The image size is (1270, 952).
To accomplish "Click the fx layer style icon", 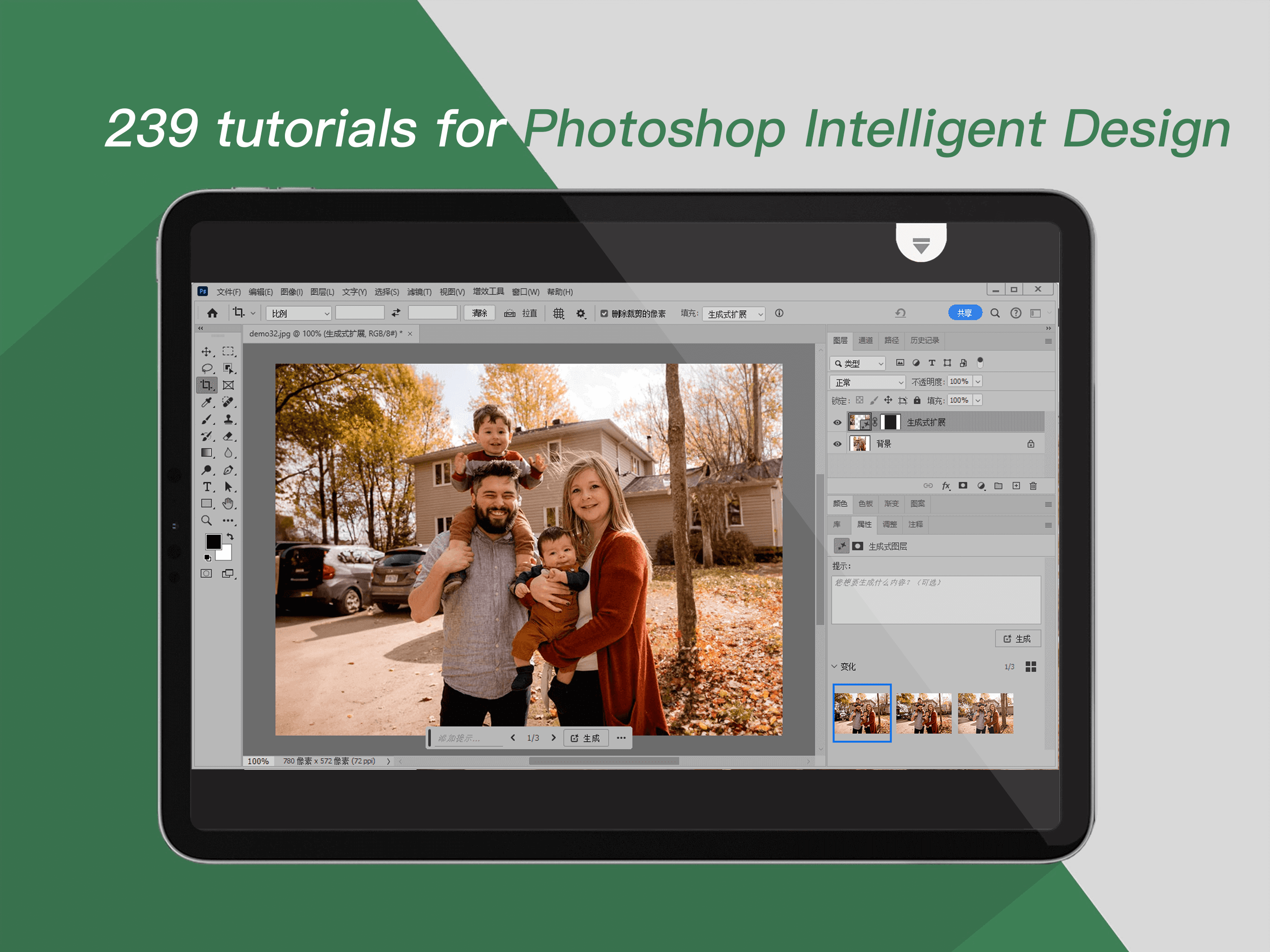I will point(946,486).
